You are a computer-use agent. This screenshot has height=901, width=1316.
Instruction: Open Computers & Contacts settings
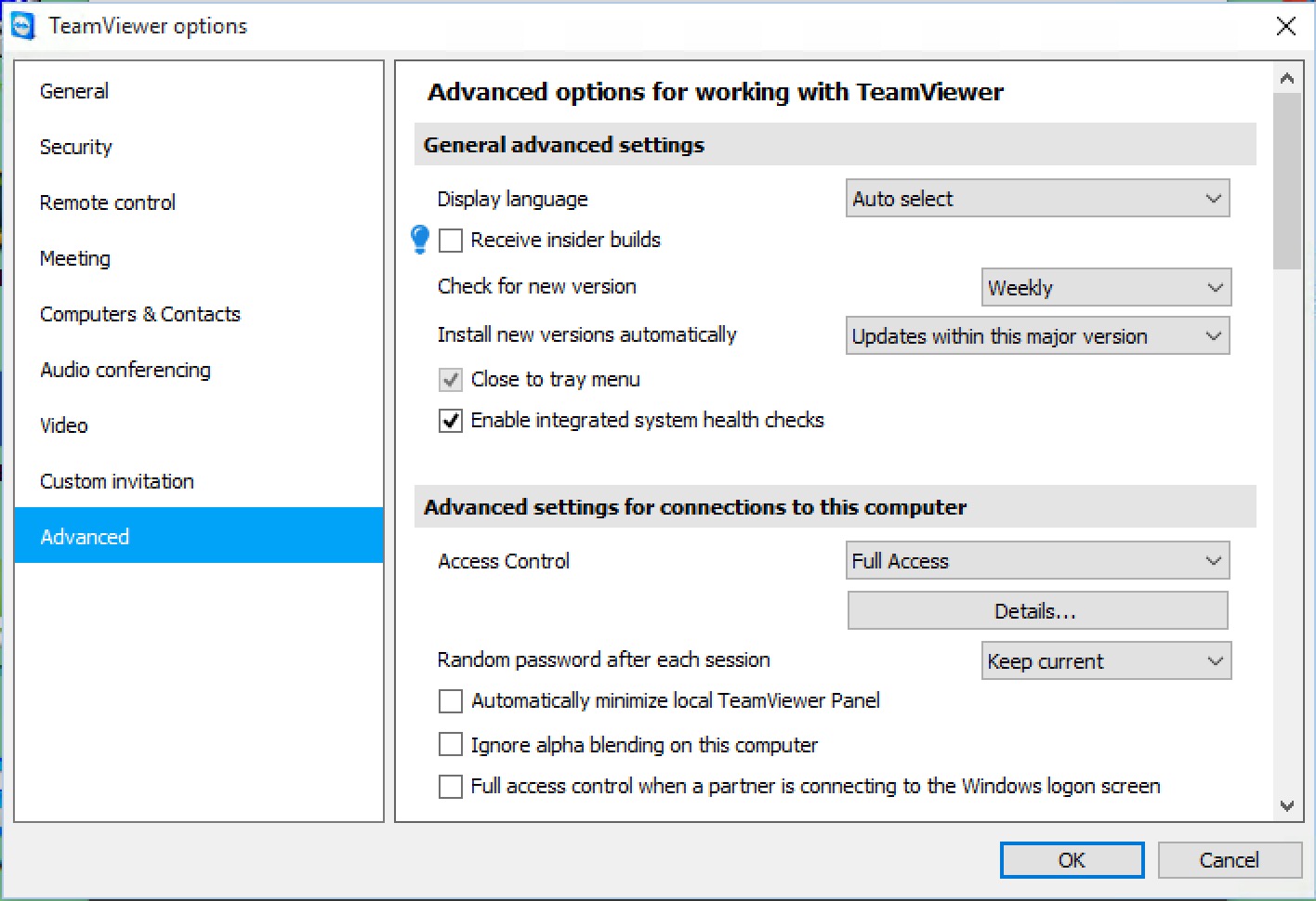(199, 314)
